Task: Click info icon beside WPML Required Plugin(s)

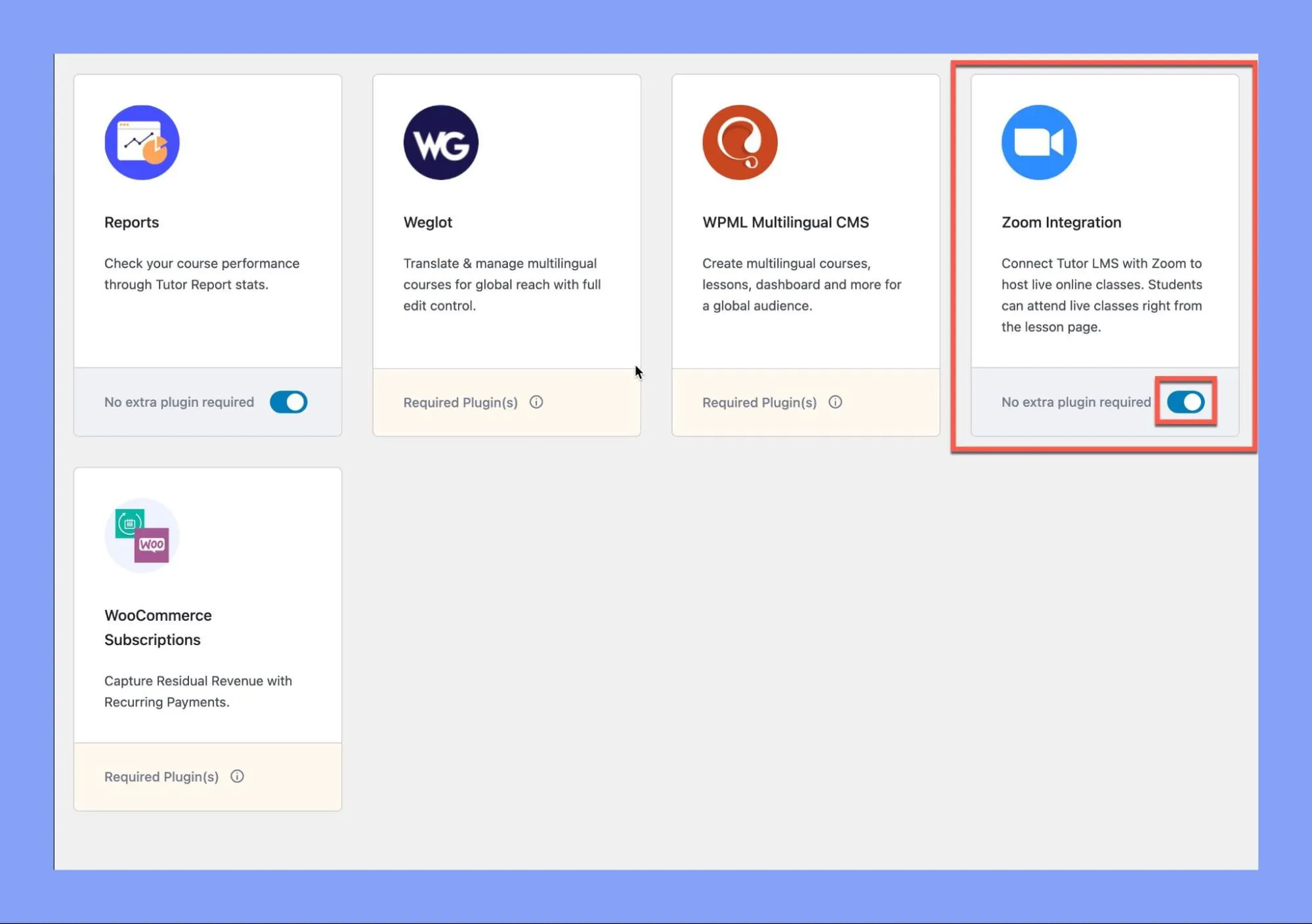Action: click(x=835, y=402)
